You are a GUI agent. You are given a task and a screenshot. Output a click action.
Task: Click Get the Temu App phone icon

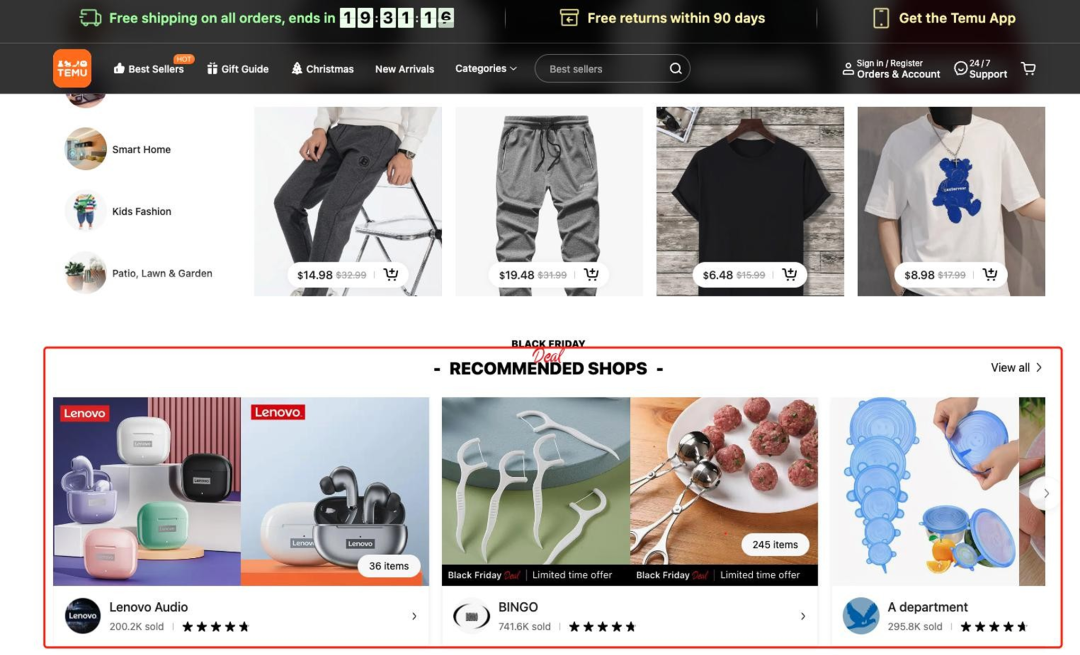click(x=881, y=18)
